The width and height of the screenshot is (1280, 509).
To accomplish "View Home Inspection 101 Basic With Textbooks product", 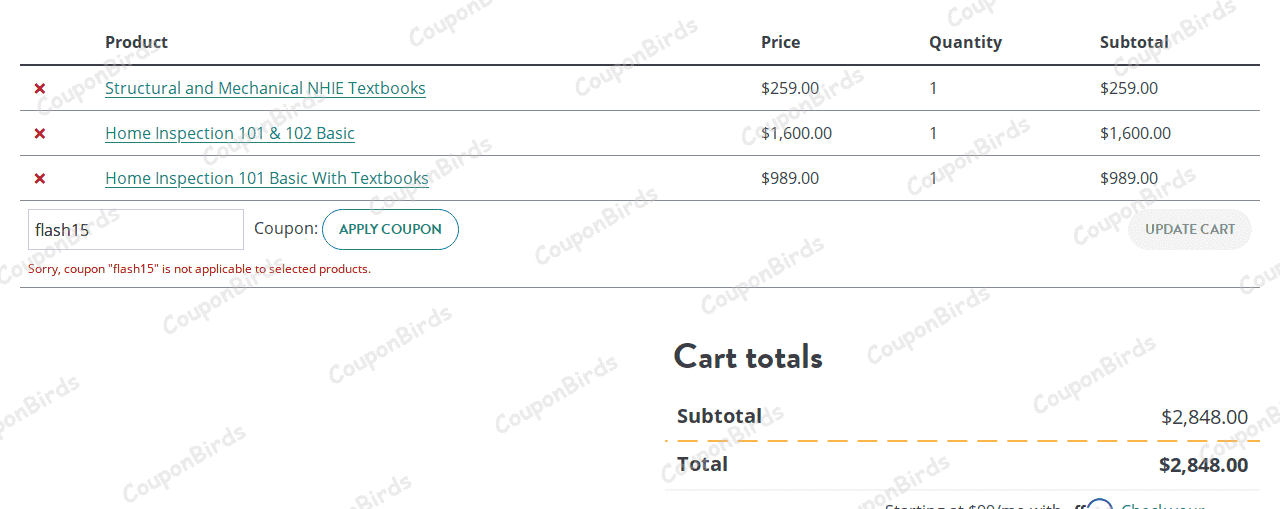I will 267,178.
